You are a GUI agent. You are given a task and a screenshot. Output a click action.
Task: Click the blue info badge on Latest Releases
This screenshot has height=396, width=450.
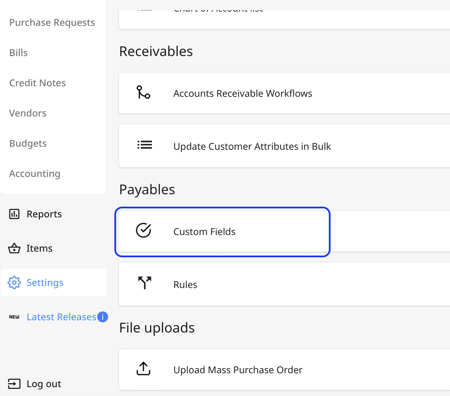pos(103,317)
